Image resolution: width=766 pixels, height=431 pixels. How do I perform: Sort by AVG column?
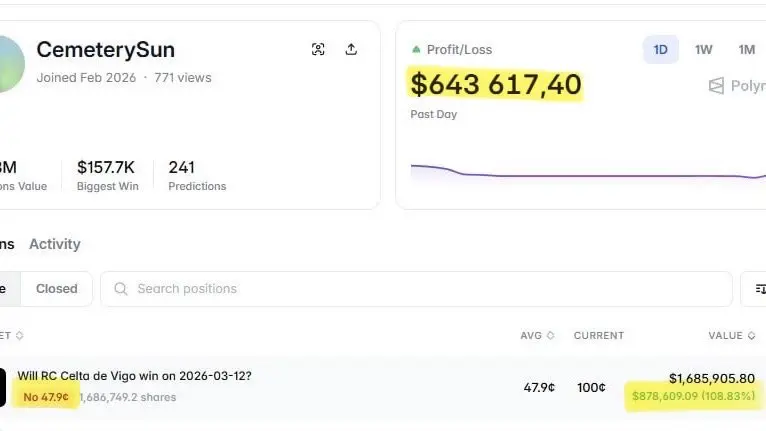click(537, 336)
